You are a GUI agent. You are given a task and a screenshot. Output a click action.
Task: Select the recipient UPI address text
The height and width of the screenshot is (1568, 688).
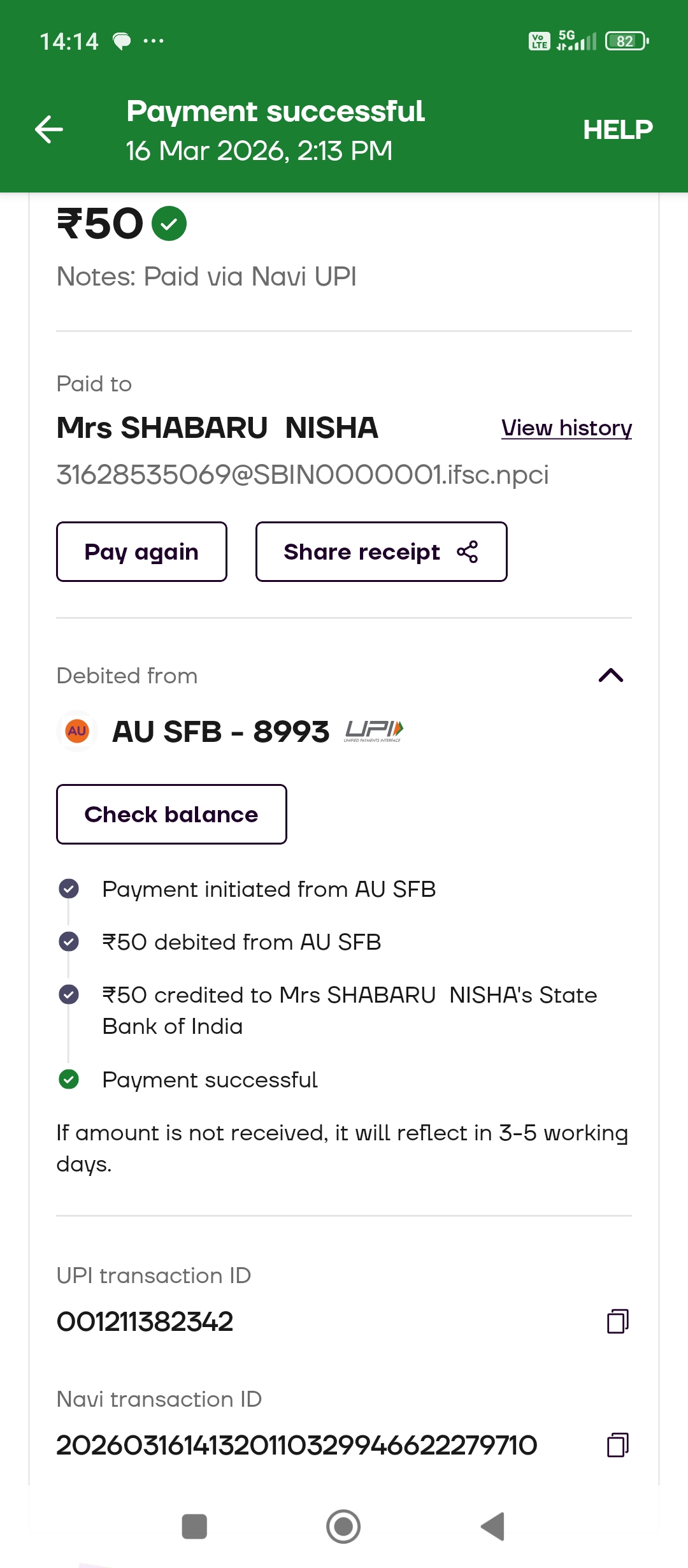303,475
